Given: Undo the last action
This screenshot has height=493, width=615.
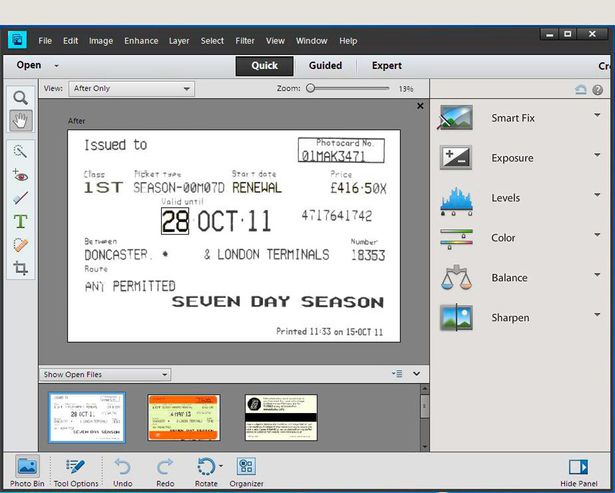Looking at the screenshot, I should (x=122, y=472).
